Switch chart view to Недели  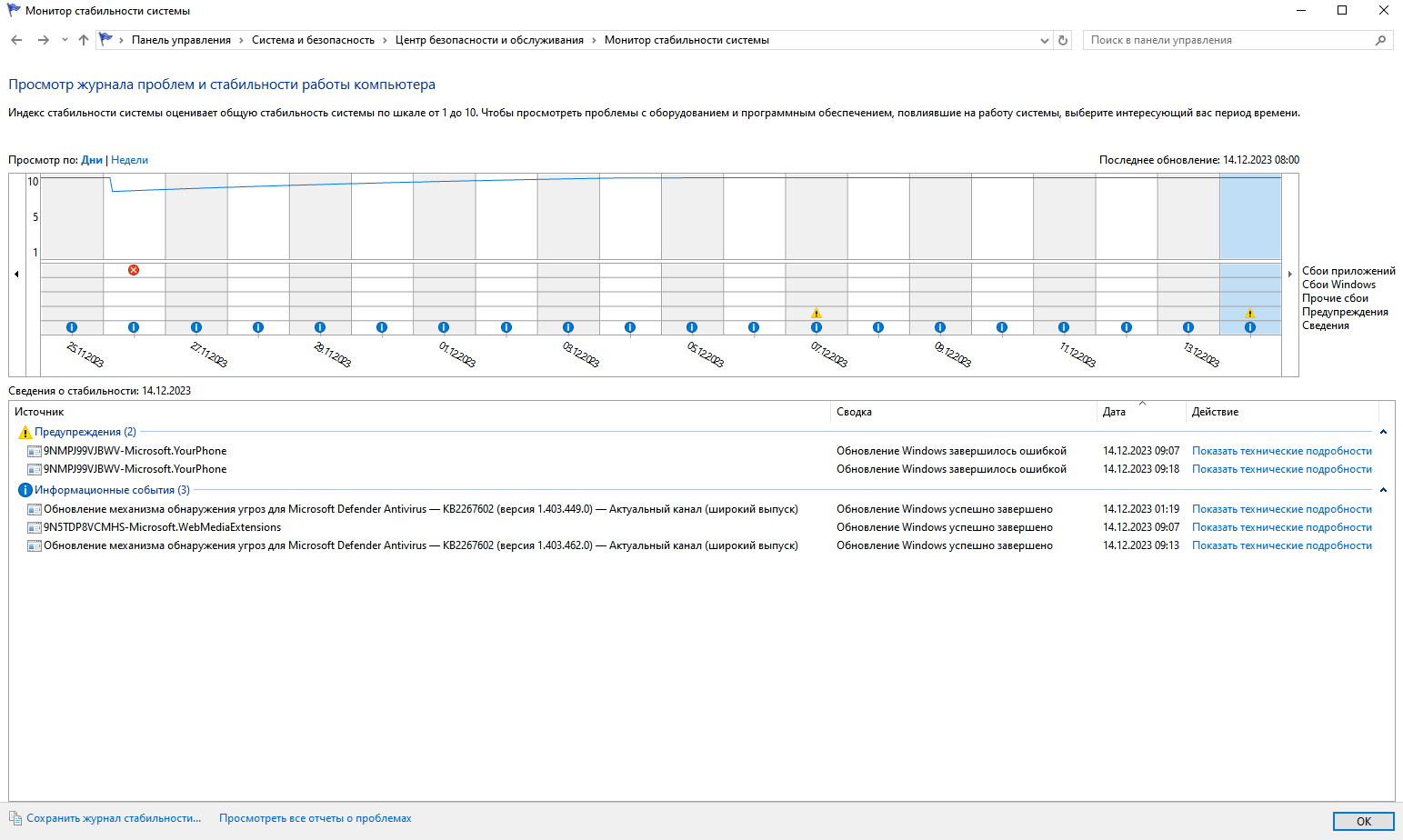click(x=129, y=160)
